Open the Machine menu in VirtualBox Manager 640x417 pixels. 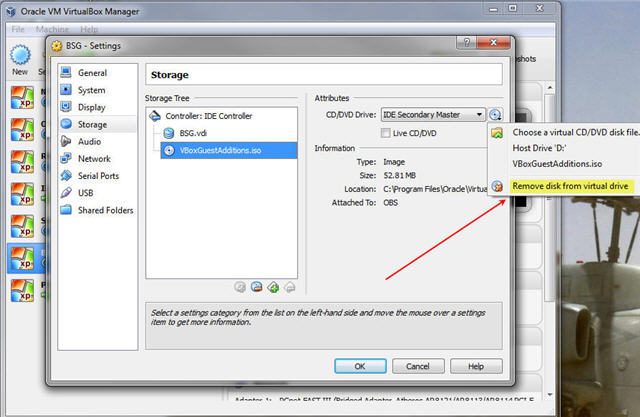52,29
